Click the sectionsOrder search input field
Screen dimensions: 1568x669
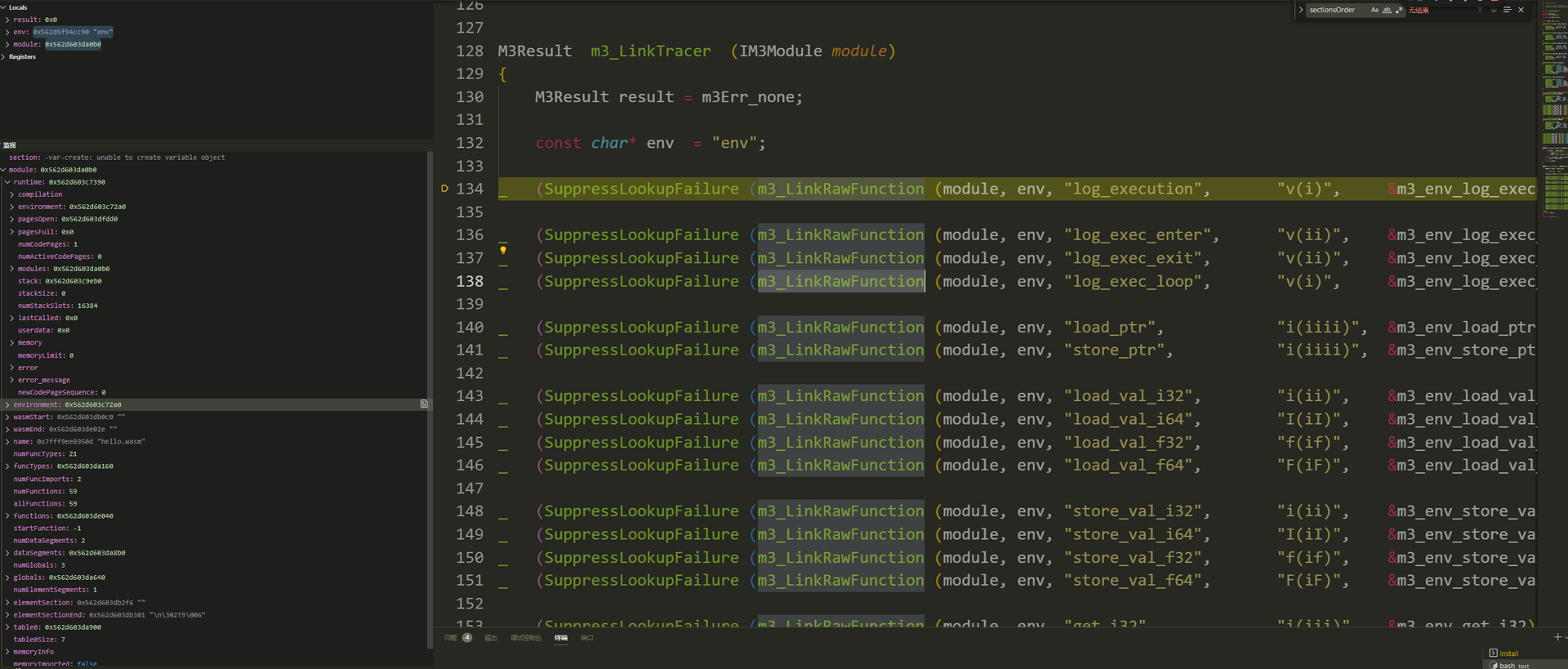(1338, 10)
